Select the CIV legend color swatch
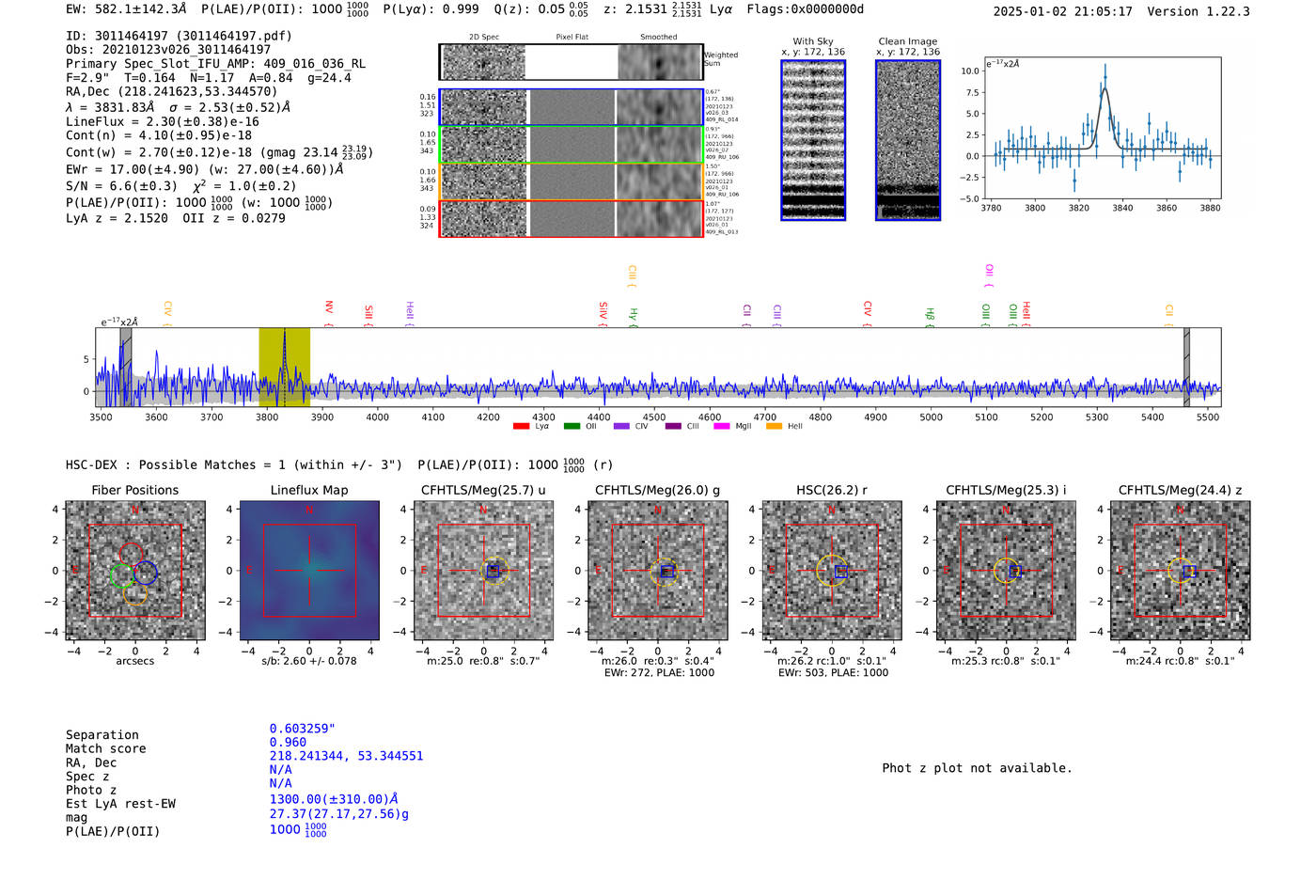This screenshot has height=896, width=1316. pos(621,426)
